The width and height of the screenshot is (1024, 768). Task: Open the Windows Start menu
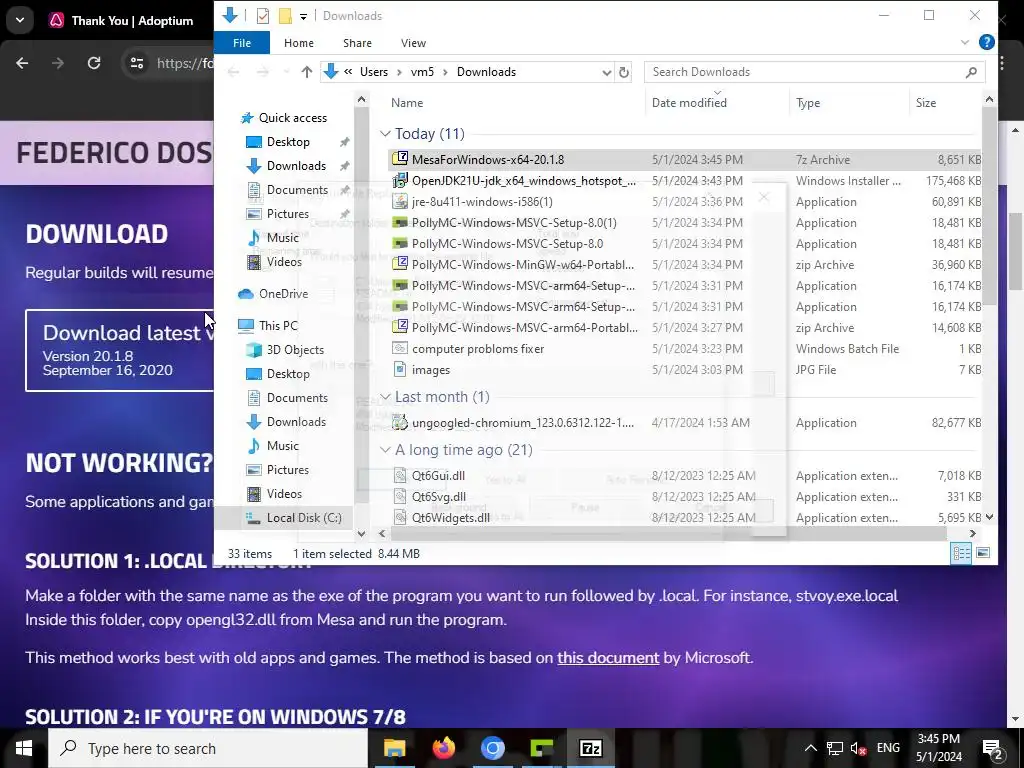click(24, 748)
